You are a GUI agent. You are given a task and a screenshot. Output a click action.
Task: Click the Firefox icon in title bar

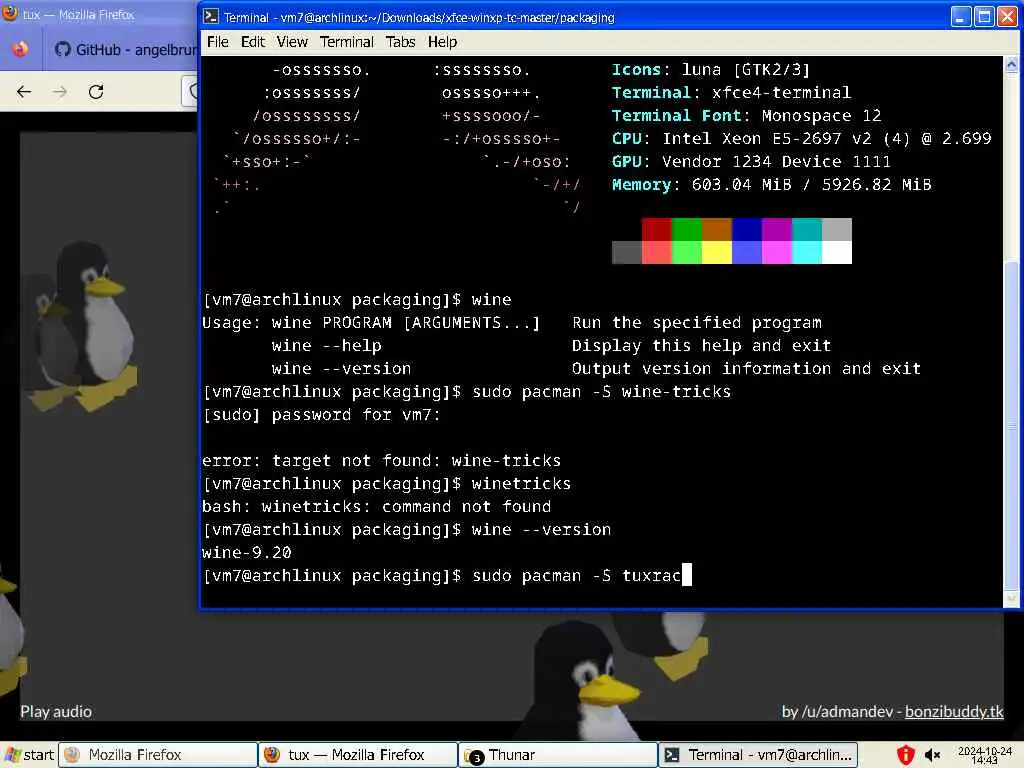tap(10, 14)
